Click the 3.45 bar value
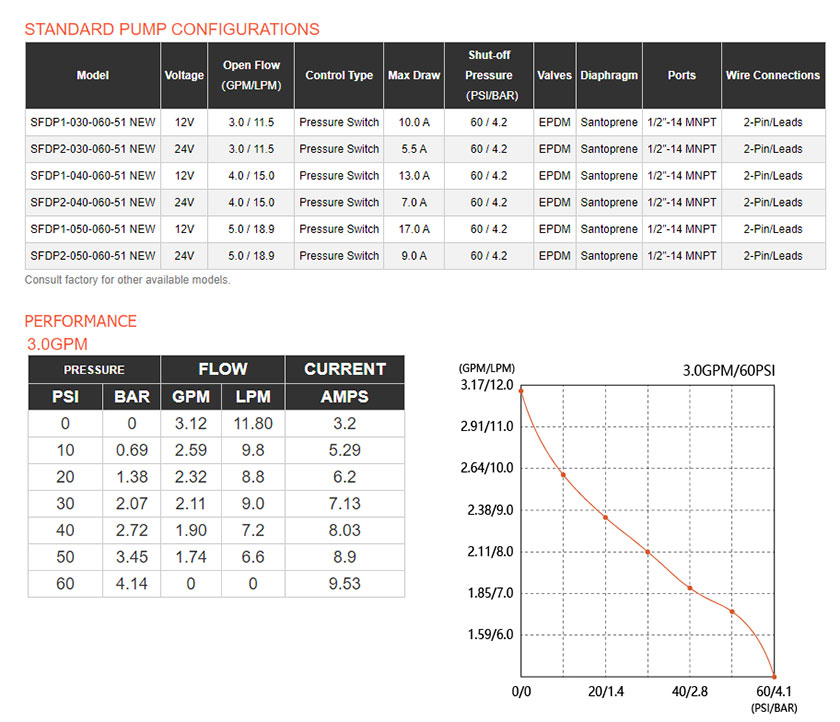 tap(132, 558)
